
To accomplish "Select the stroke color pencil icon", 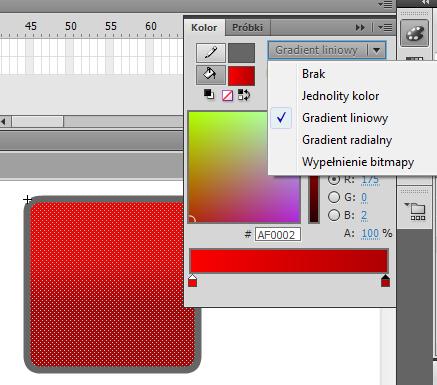I will 211,53.
